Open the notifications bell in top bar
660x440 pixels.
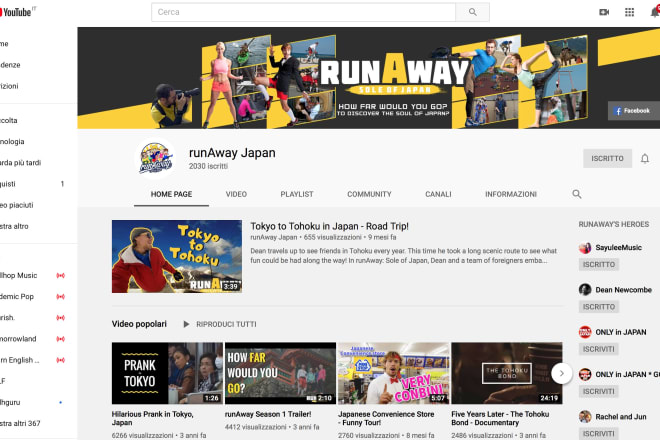pos(655,12)
